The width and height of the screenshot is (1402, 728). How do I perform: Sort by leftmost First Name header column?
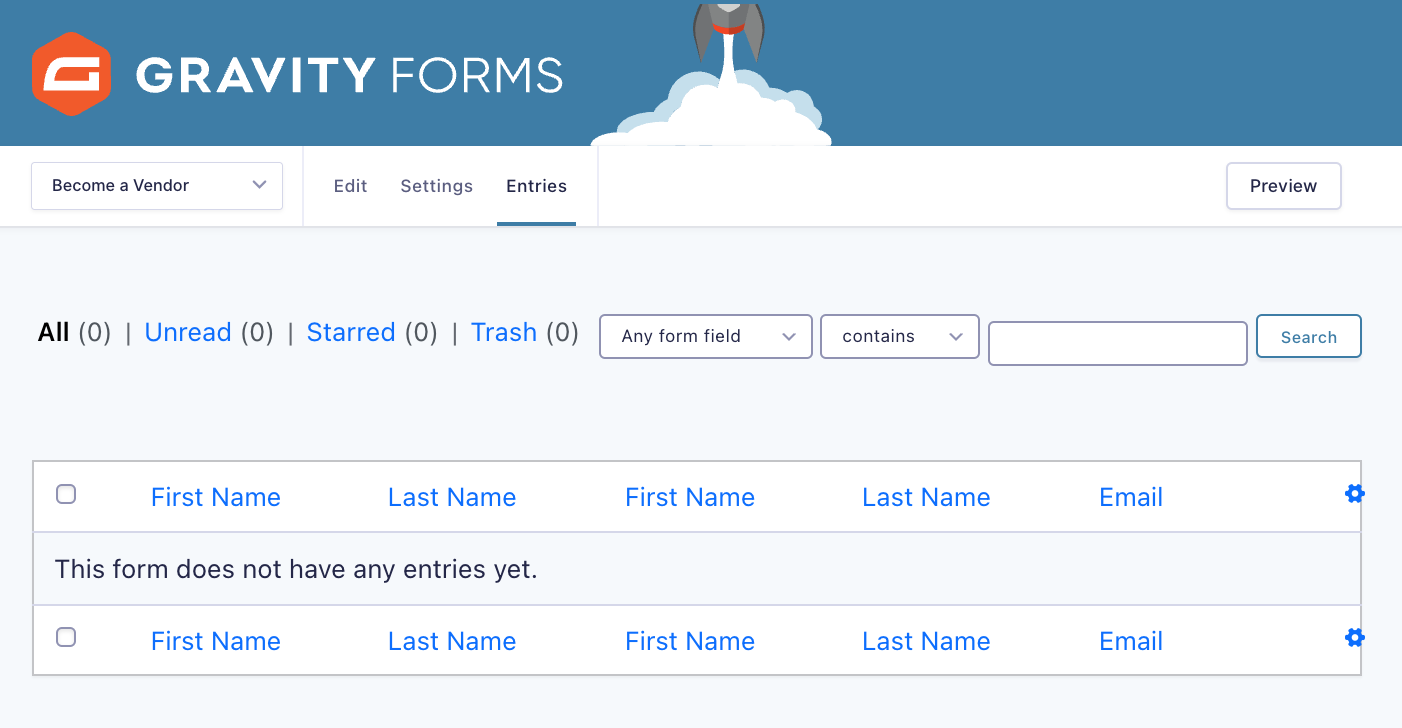[x=216, y=497]
